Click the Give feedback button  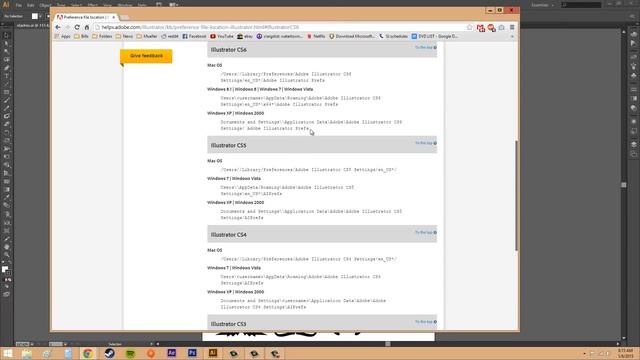pyautogui.click(x=146, y=56)
